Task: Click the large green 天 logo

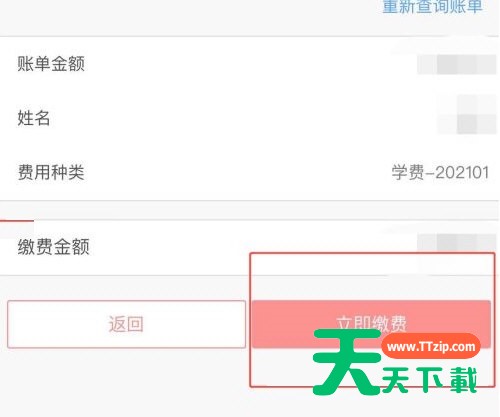Action: pos(347,362)
